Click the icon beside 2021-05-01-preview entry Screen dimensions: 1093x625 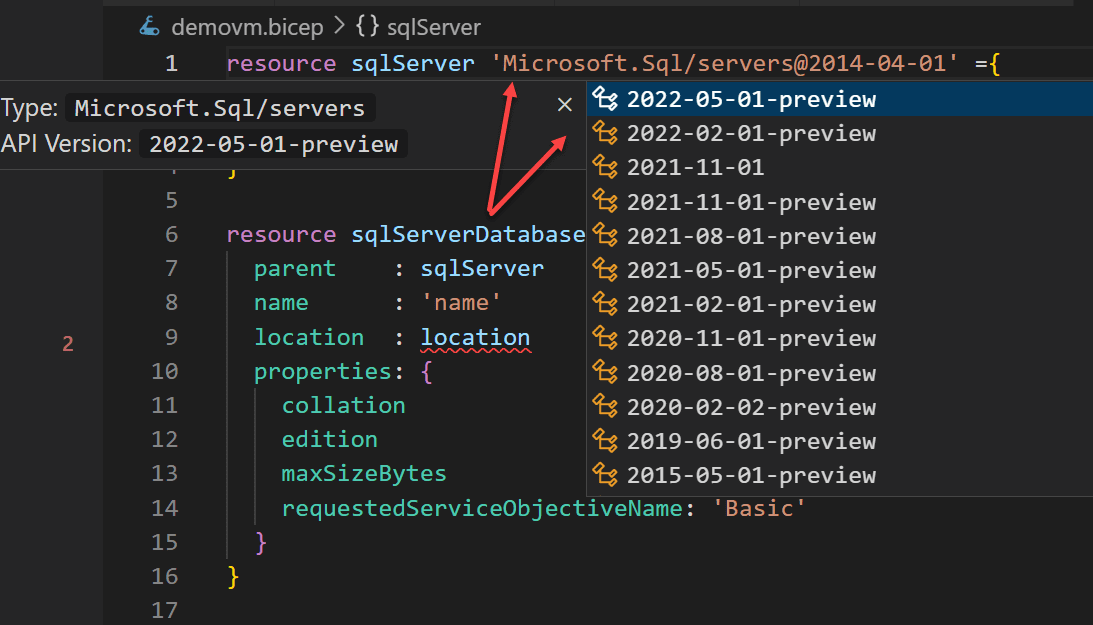pyautogui.click(x=605, y=270)
